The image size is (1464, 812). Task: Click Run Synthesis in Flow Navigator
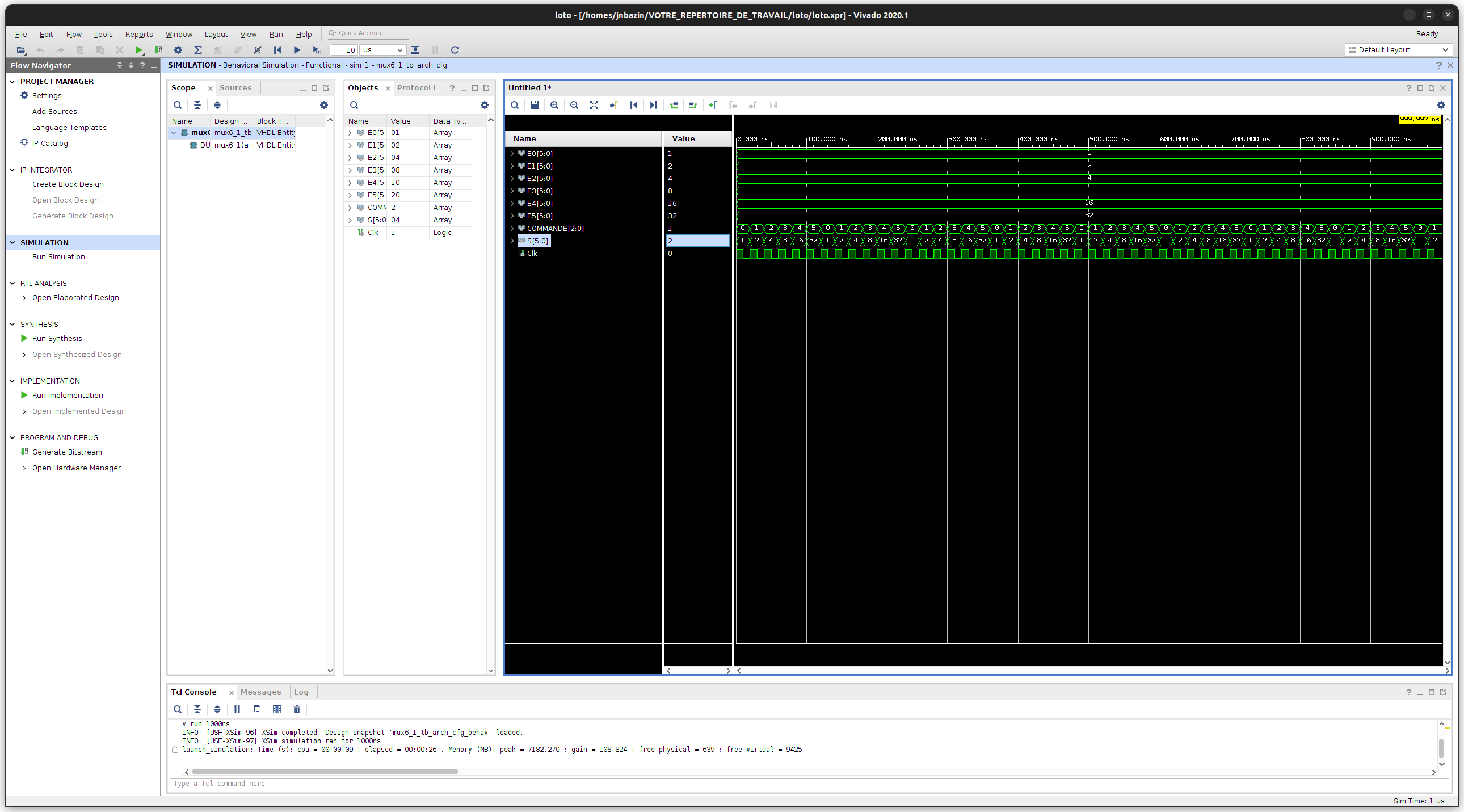click(x=57, y=339)
